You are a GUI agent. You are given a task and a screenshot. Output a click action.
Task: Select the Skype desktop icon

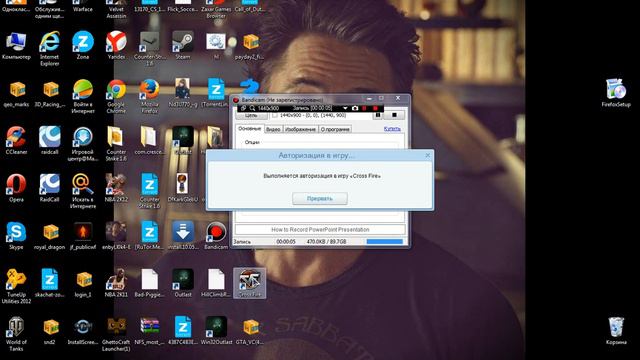click(16, 236)
